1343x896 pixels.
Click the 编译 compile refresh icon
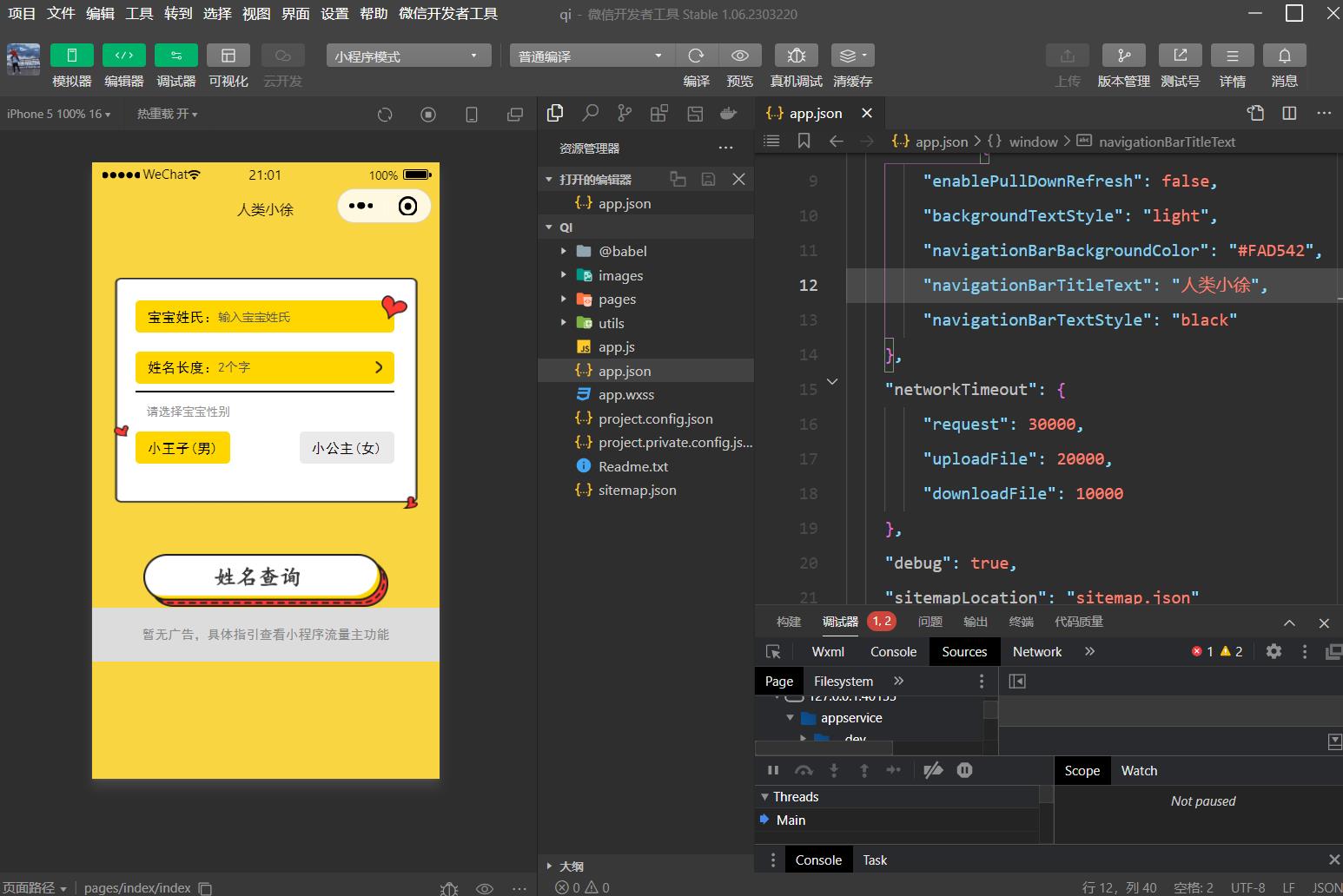[x=696, y=56]
